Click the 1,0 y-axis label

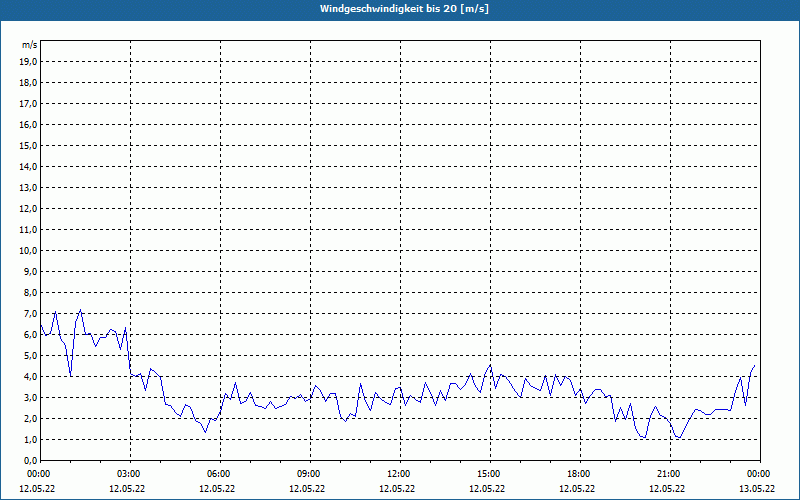[30, 440]
